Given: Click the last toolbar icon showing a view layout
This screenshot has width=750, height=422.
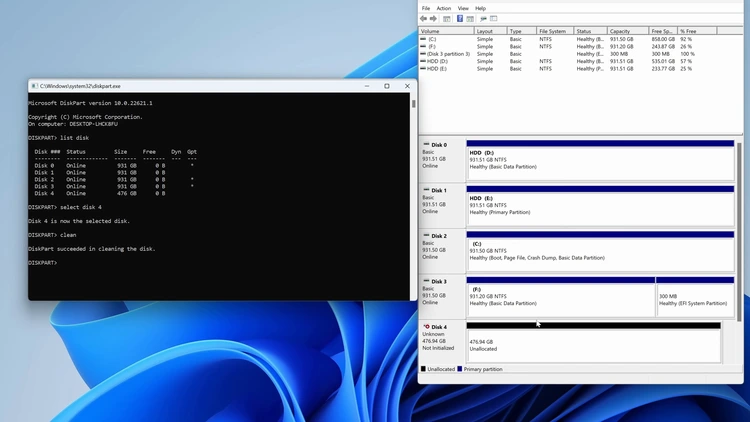Looking at the screenshot, I should pos(494,19).
